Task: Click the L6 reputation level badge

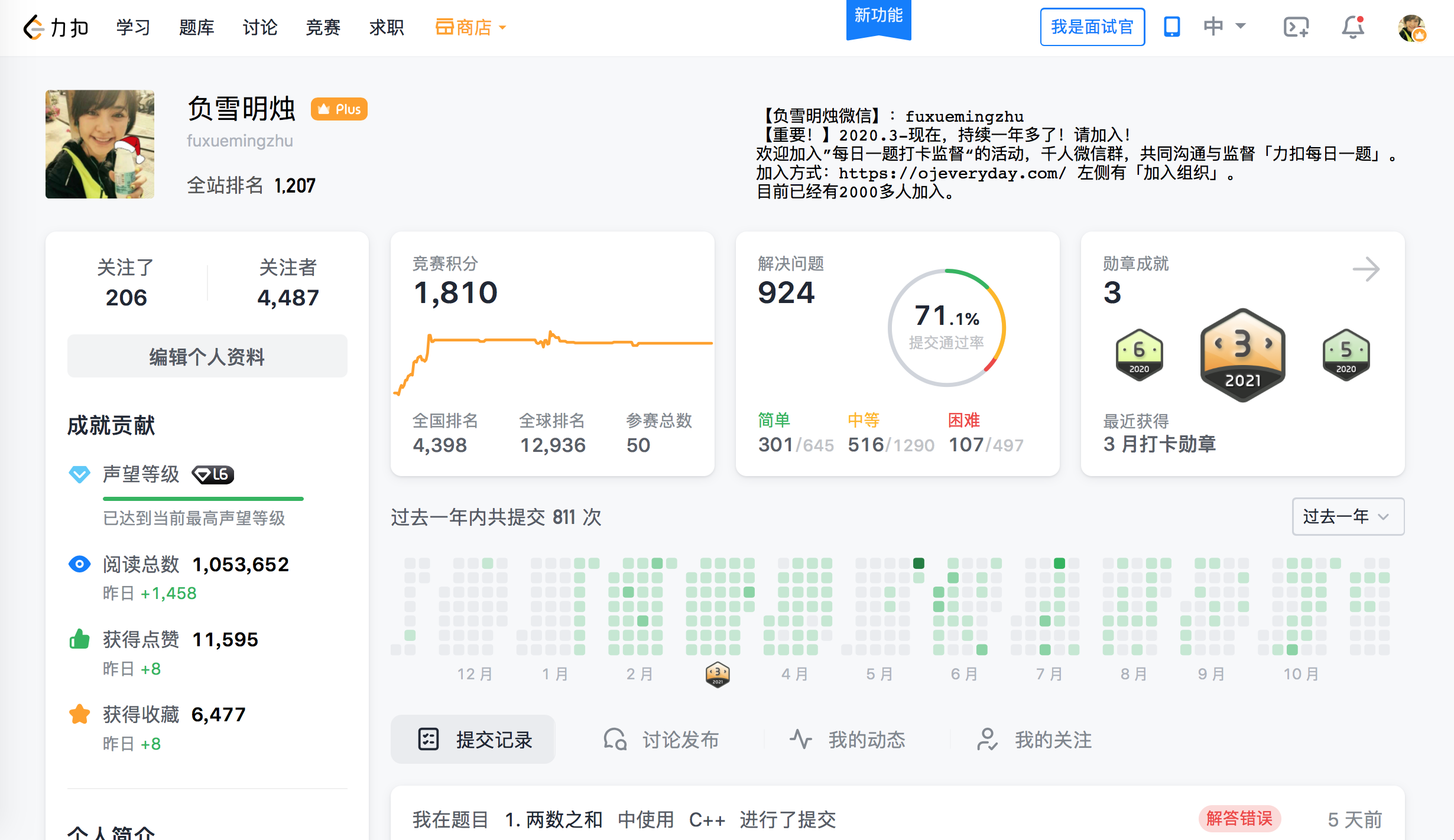Action: pos(213,474)
